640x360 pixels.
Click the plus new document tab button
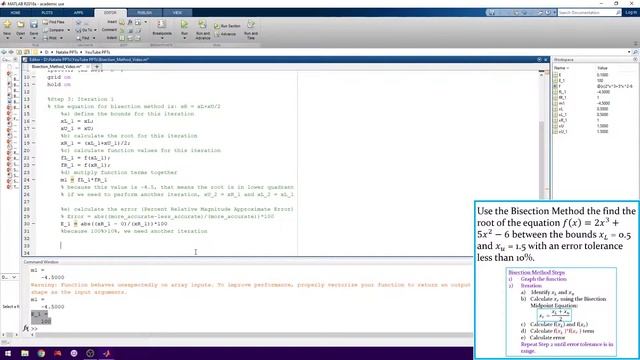pyautogui.click(x=97, y=67)
